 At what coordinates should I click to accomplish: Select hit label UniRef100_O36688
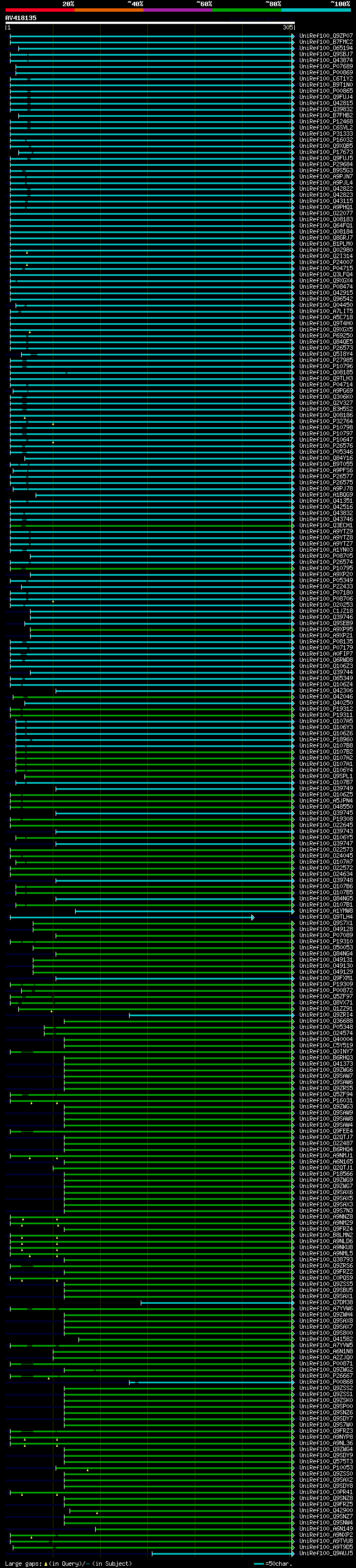326,1021
